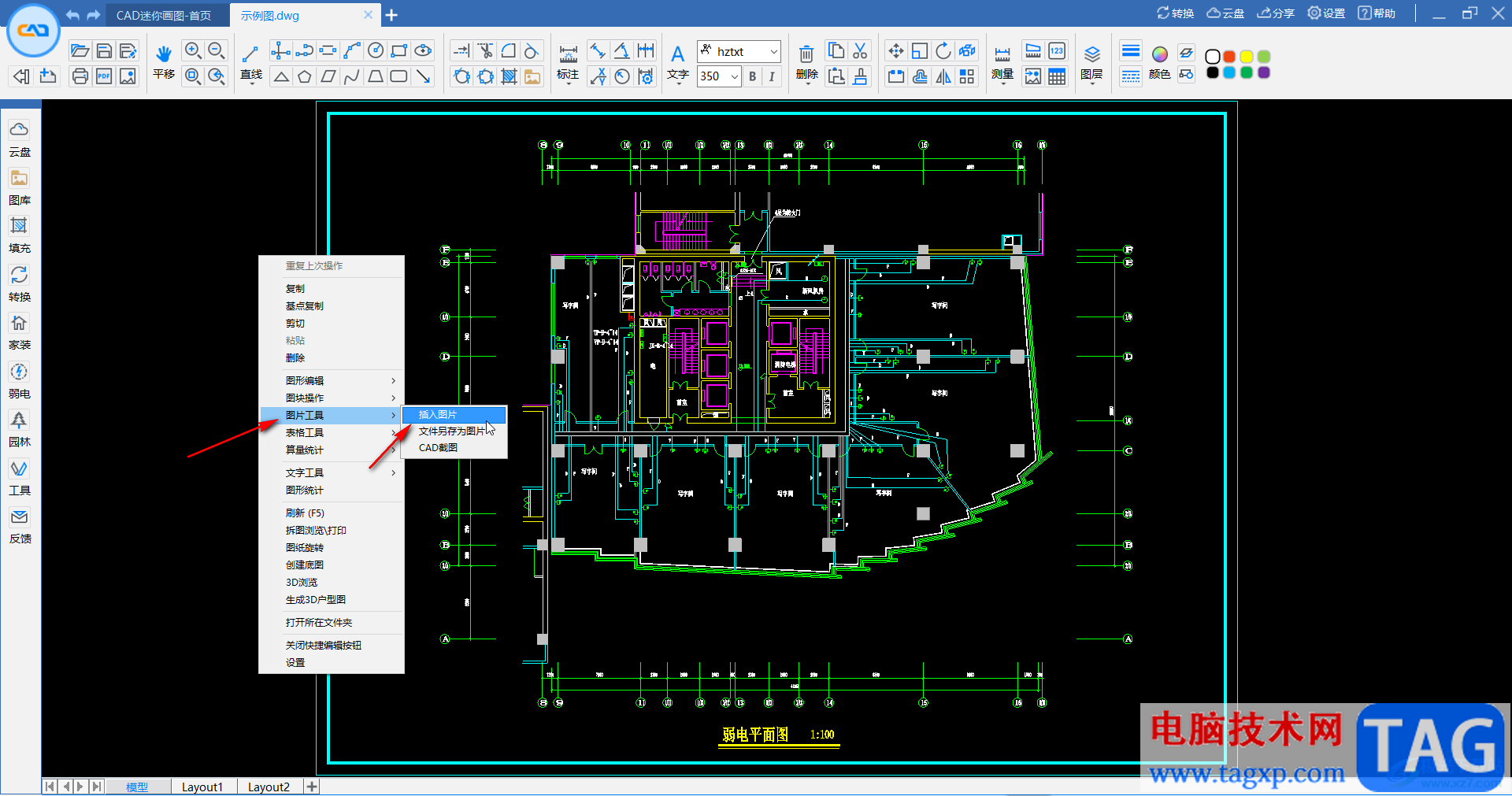Select 删除 in the context menu
1512x796 pixels.
pos(332,357)
